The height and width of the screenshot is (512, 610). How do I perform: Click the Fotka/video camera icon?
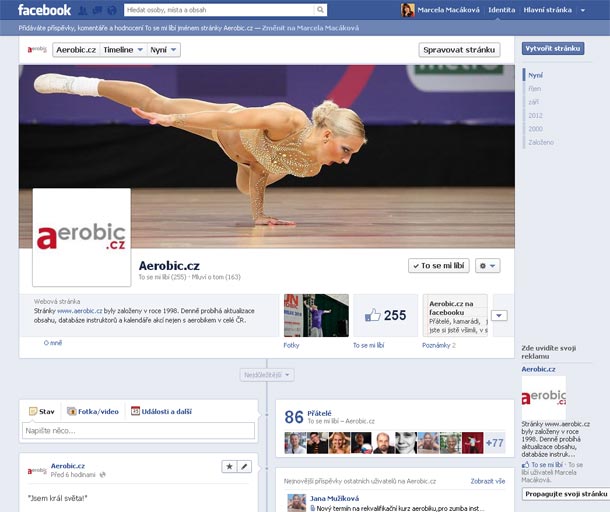72,411
